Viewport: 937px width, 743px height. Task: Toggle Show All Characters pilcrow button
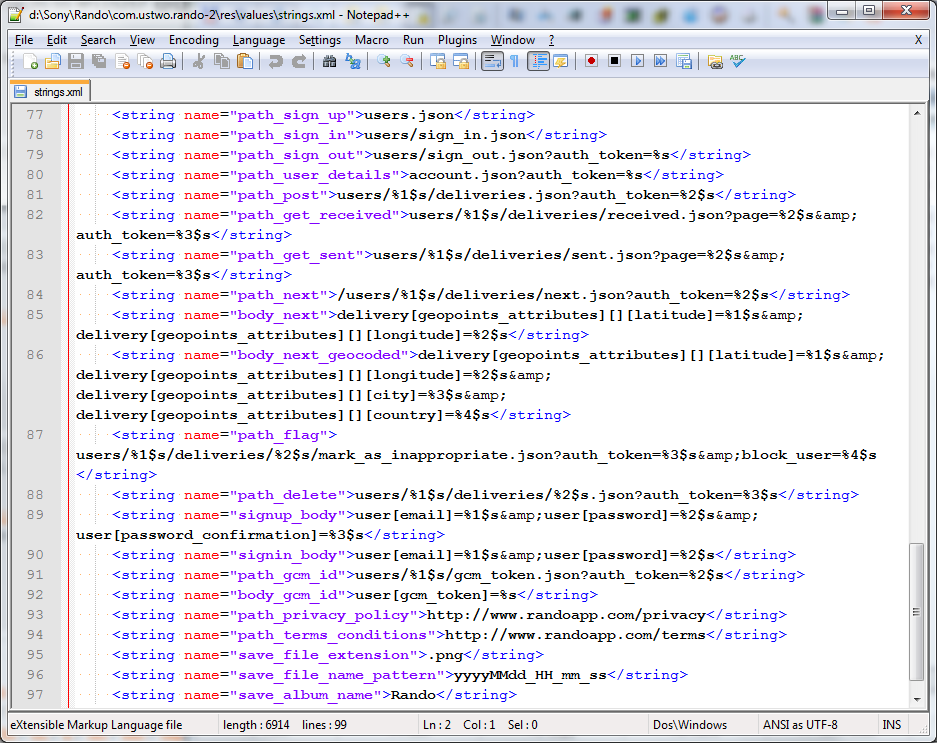[515, 61]
